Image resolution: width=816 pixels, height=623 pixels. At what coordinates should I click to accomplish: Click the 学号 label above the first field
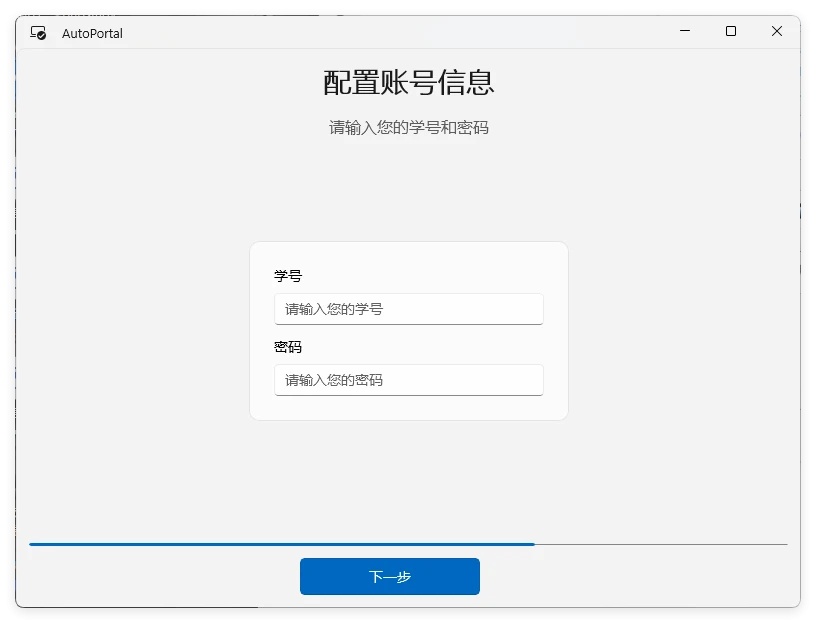coord(288,276)
